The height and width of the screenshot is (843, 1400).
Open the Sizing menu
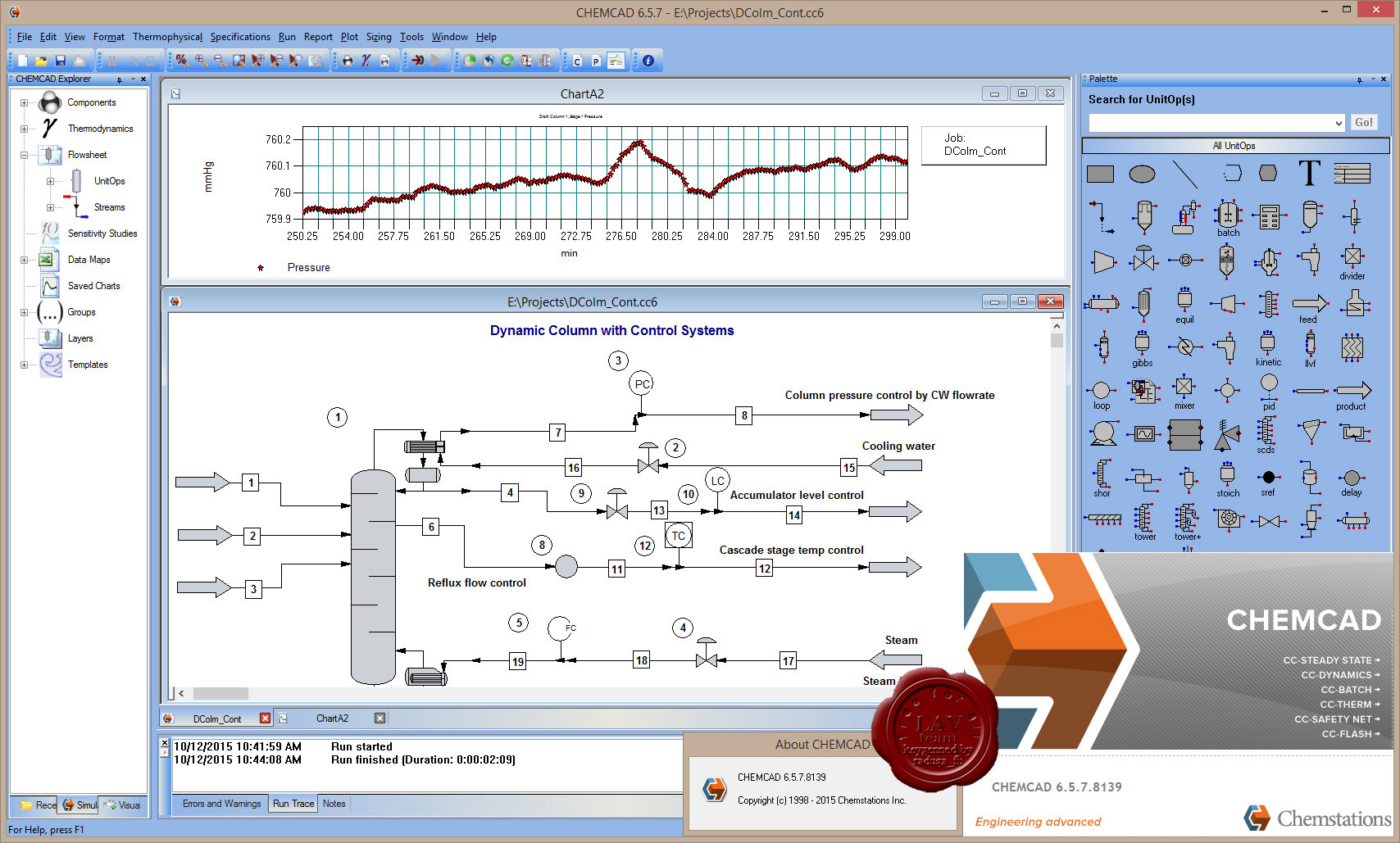click(x=379, y=37)
